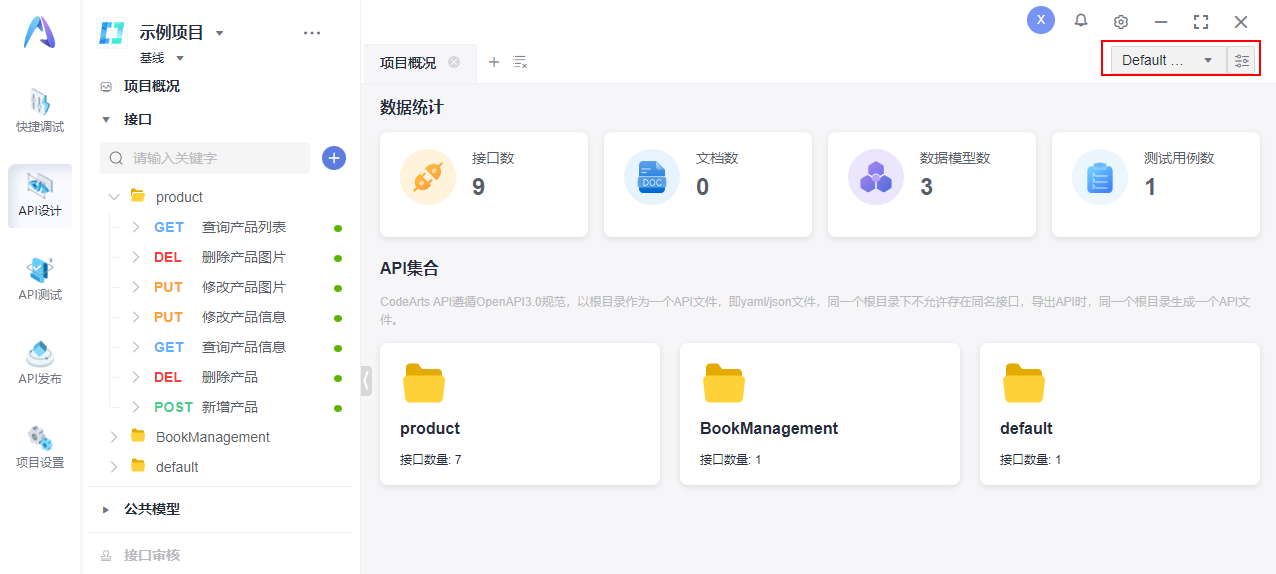
Task: Click the green status dot of 查询产品列表
Action: pos(338,228)
